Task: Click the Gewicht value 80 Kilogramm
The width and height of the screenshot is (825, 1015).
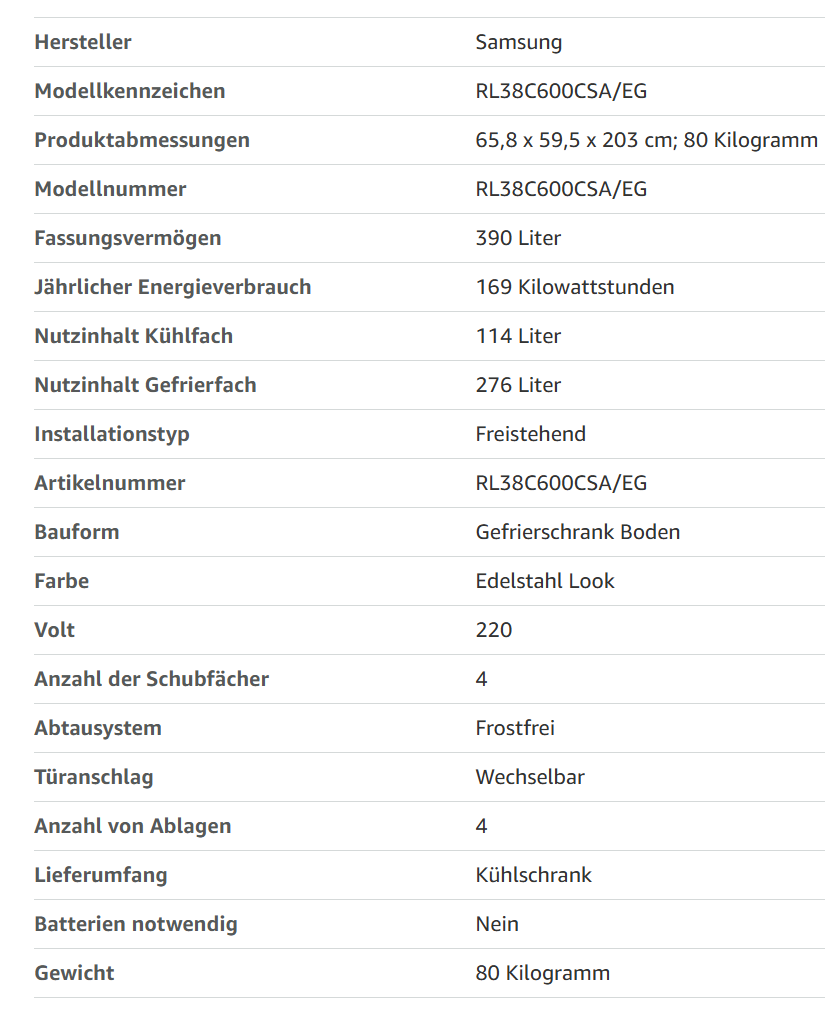Action: point(543,973)
